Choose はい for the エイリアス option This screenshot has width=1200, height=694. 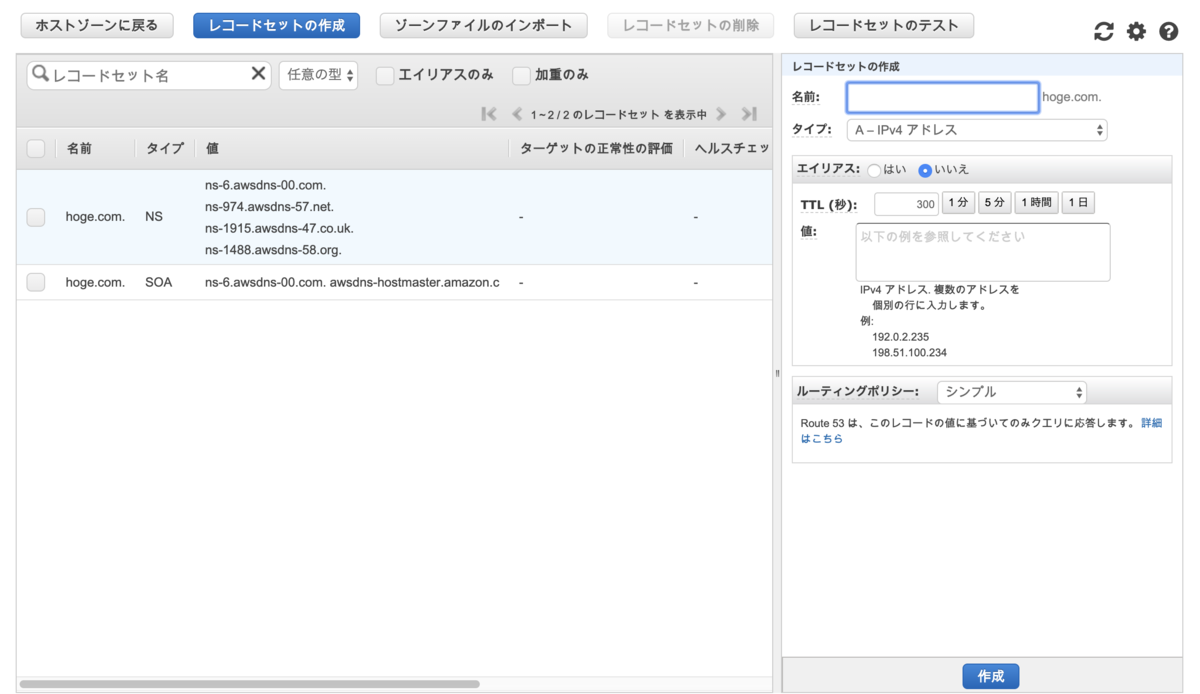click(x=874, y=170)
